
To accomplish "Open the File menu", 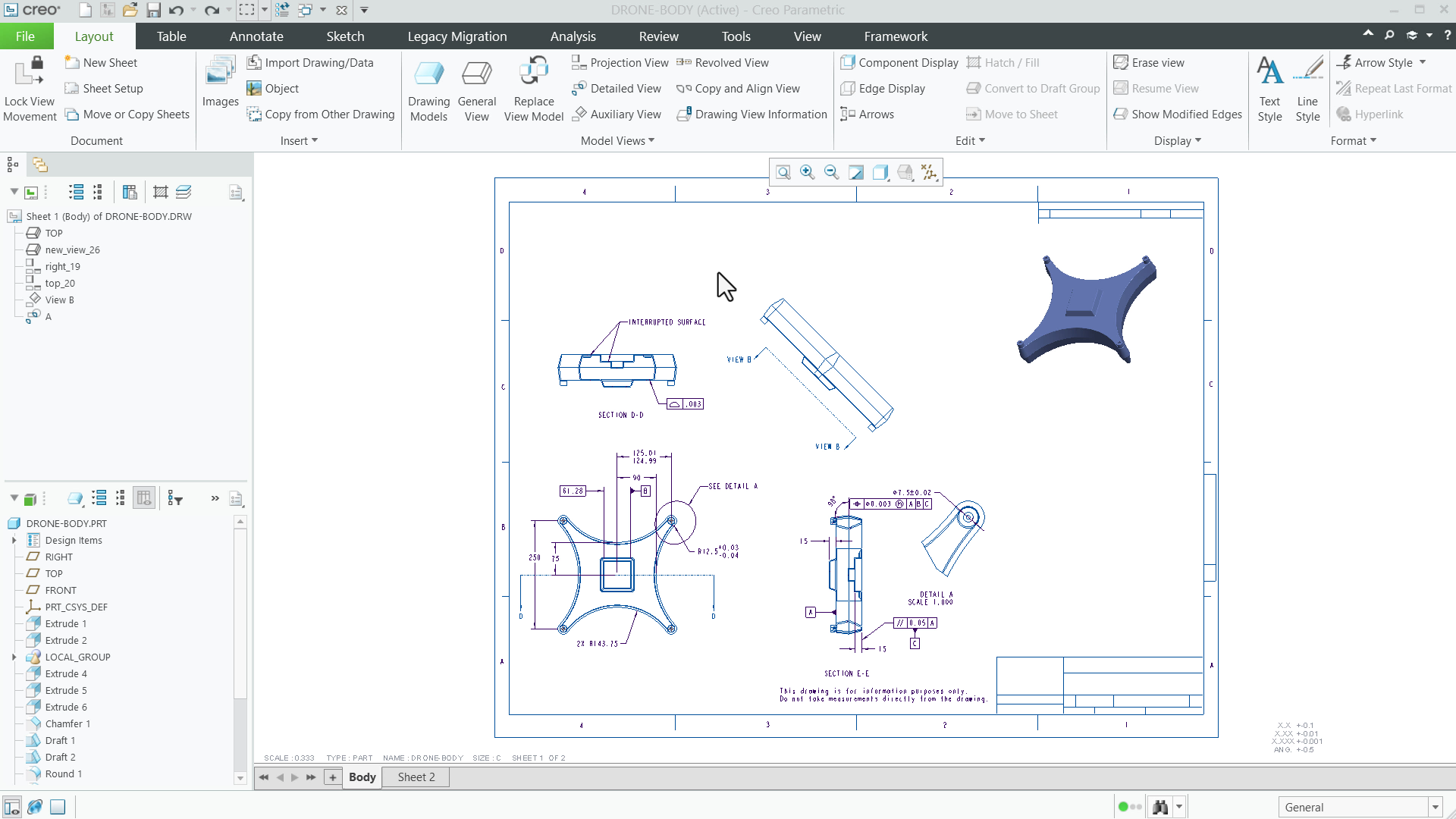I will (25, 36).
